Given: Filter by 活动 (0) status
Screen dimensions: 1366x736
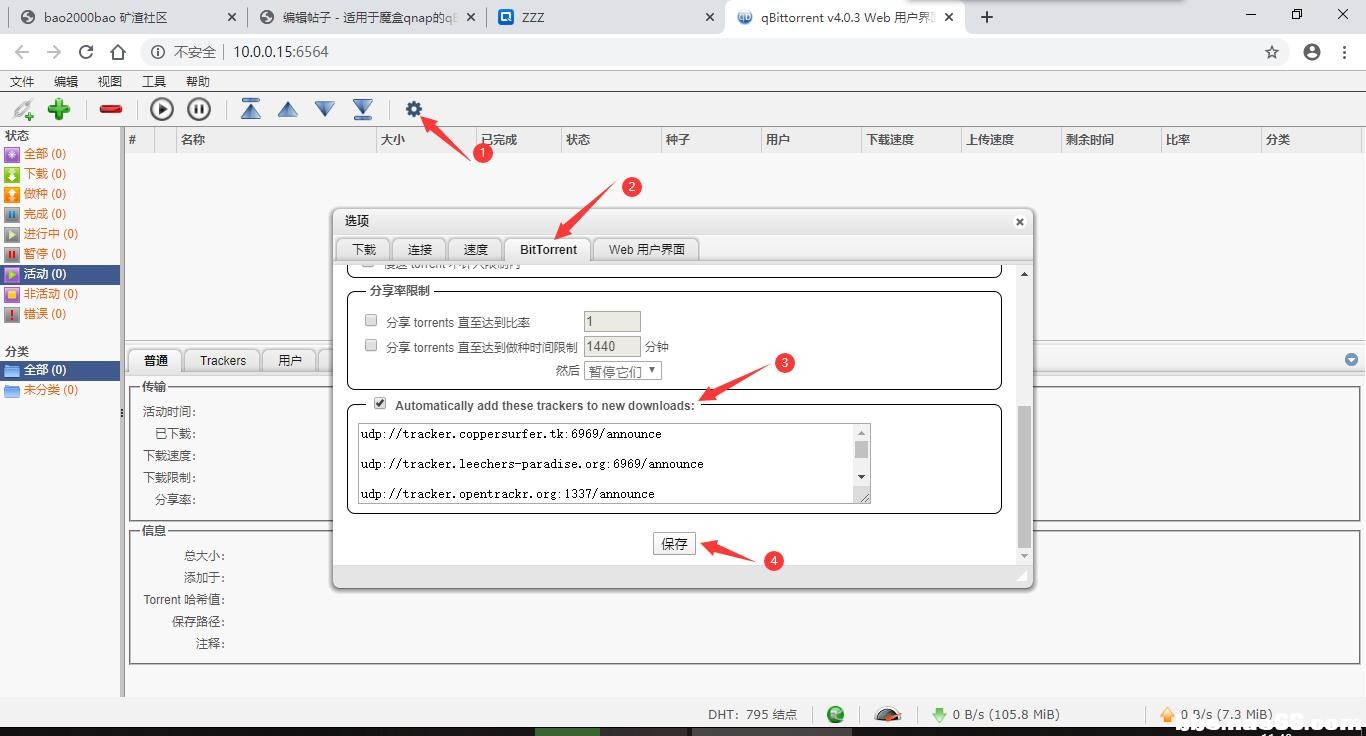Looking at the screenshot, I should tap(60, 274).
